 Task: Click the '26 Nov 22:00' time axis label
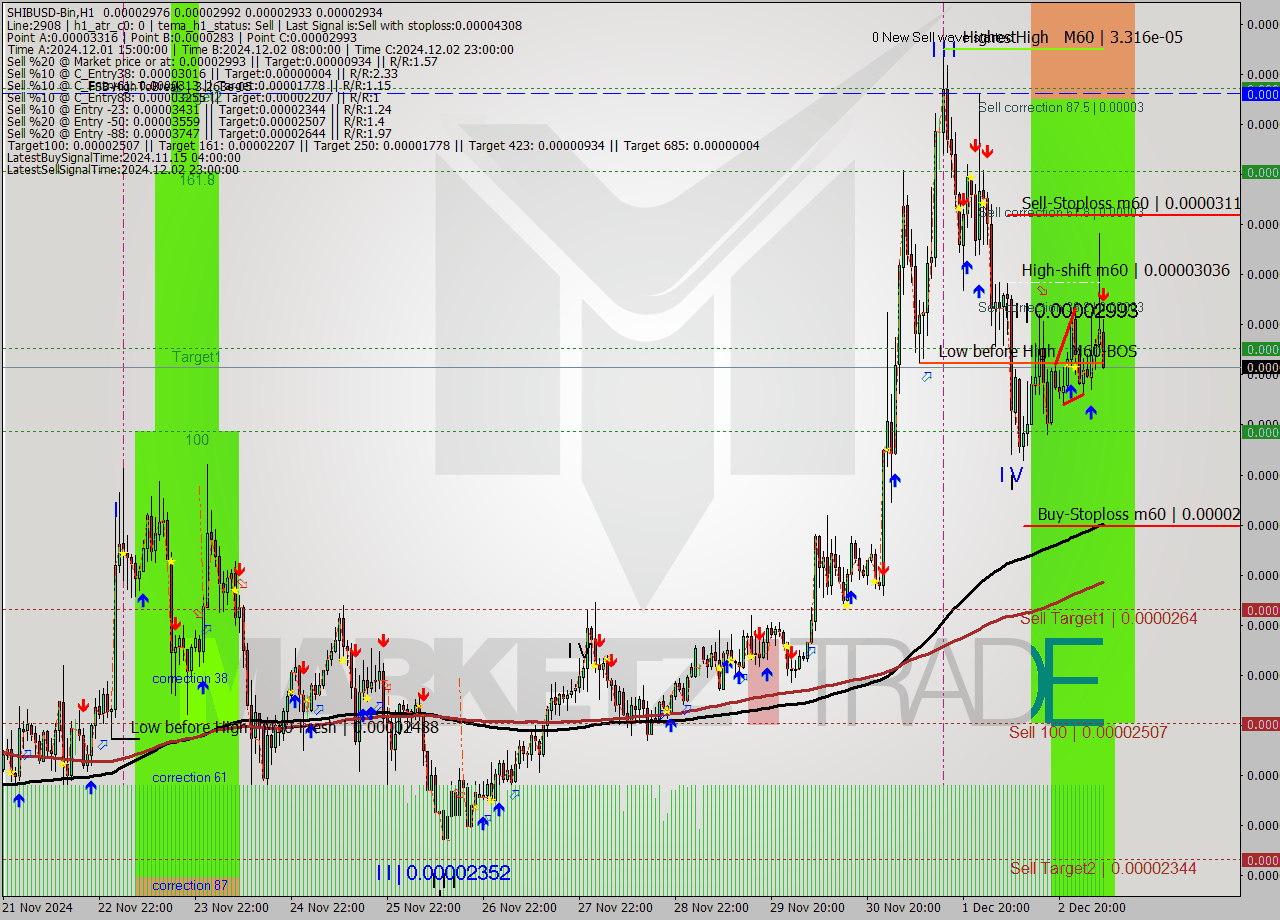point(519,908)
